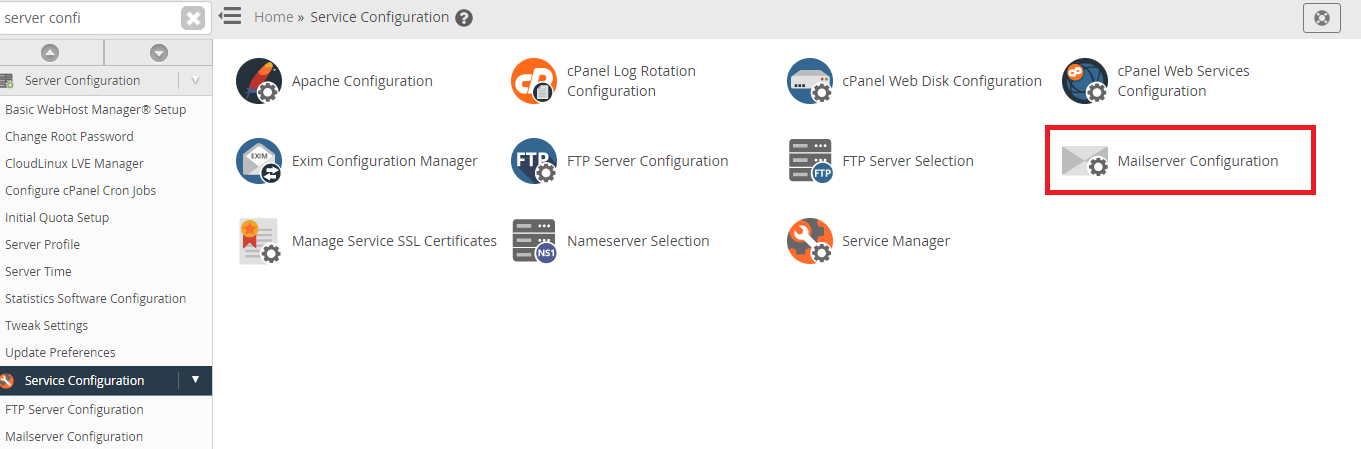Open Statistics Software Configuration in the sidebar
Screen dimensions: 1361x449
pyautogui.click(x=96, y=298)
